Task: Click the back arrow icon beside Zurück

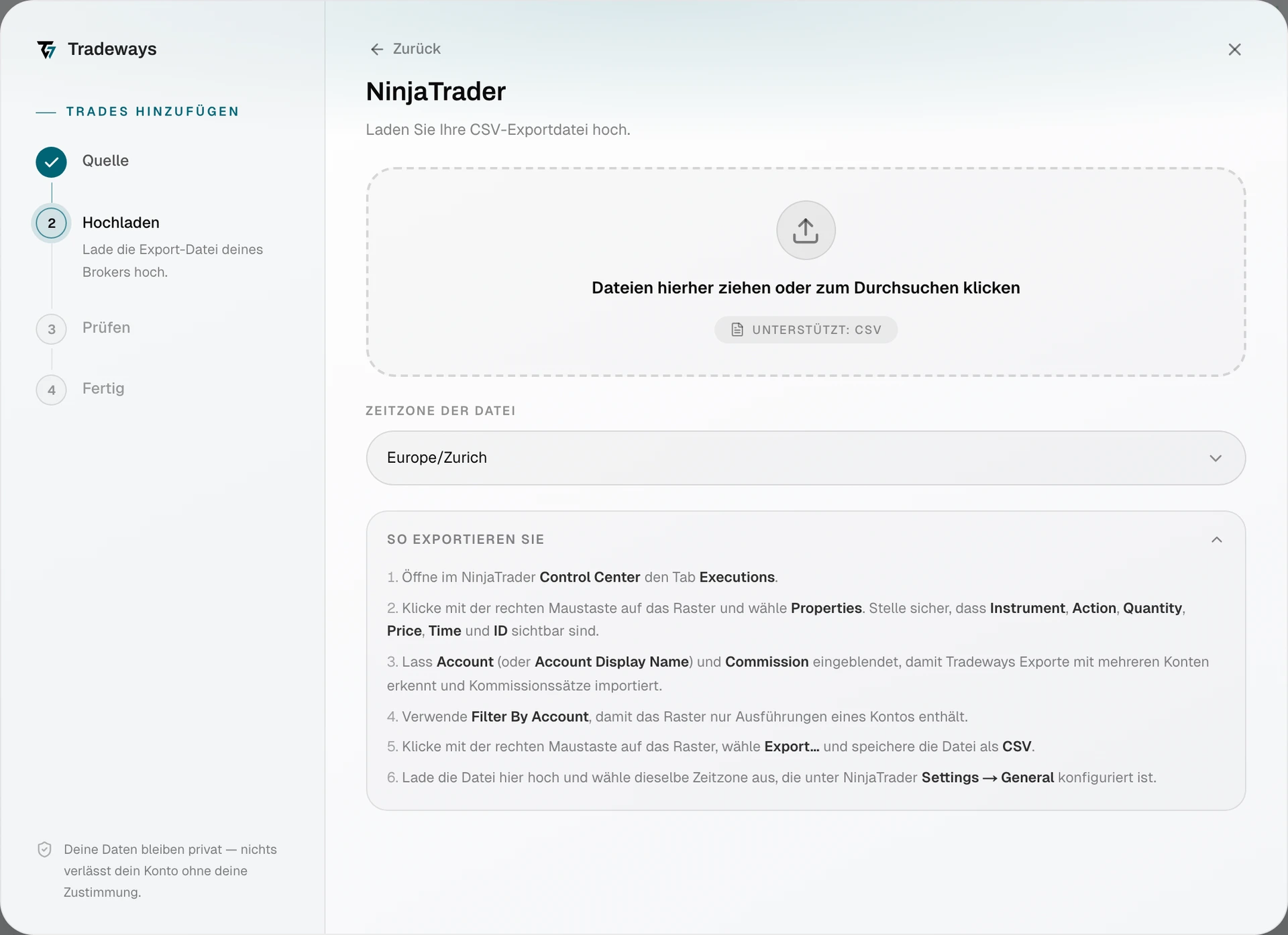Action: click(x=377, y=50)
